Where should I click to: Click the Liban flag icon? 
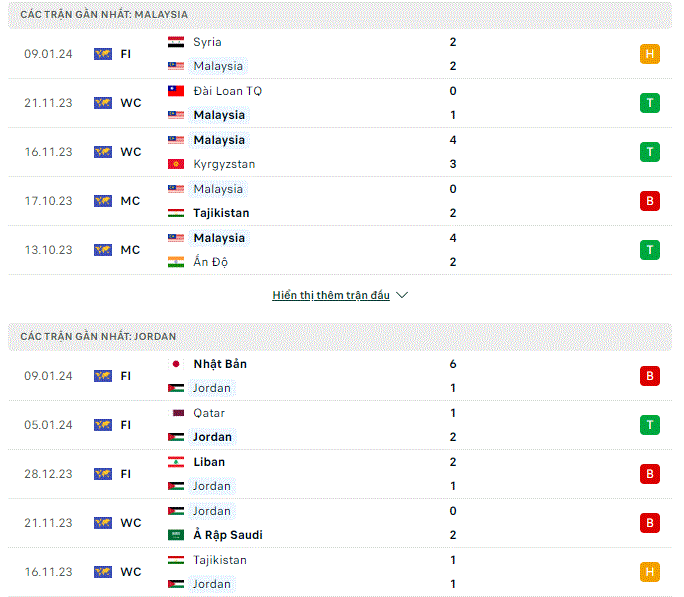176,462
